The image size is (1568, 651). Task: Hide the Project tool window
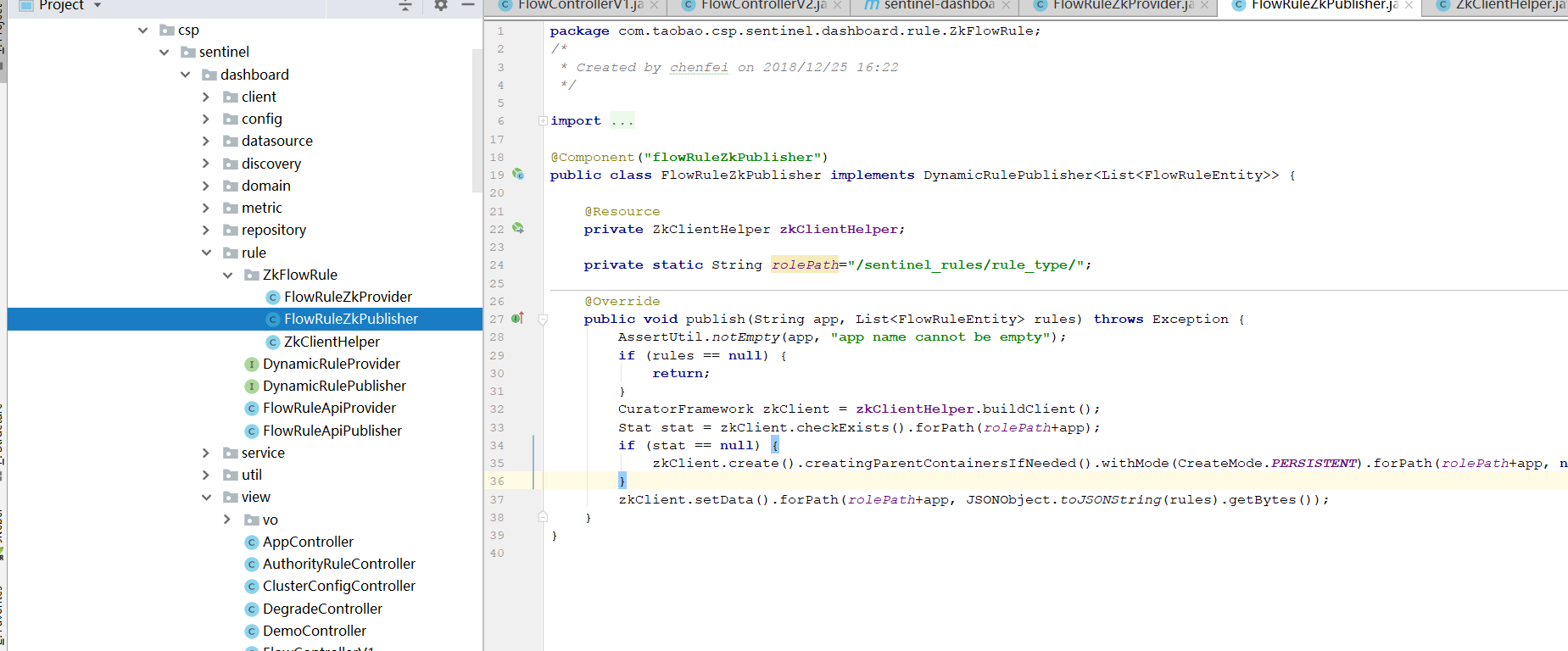(x=467, y=5)
